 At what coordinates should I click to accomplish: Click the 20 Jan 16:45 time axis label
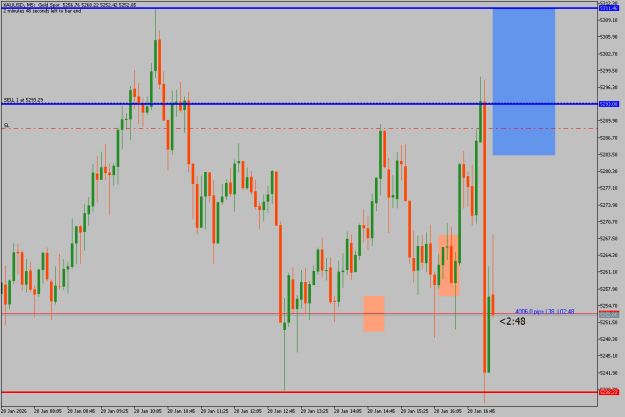click(x=481, y=411)
